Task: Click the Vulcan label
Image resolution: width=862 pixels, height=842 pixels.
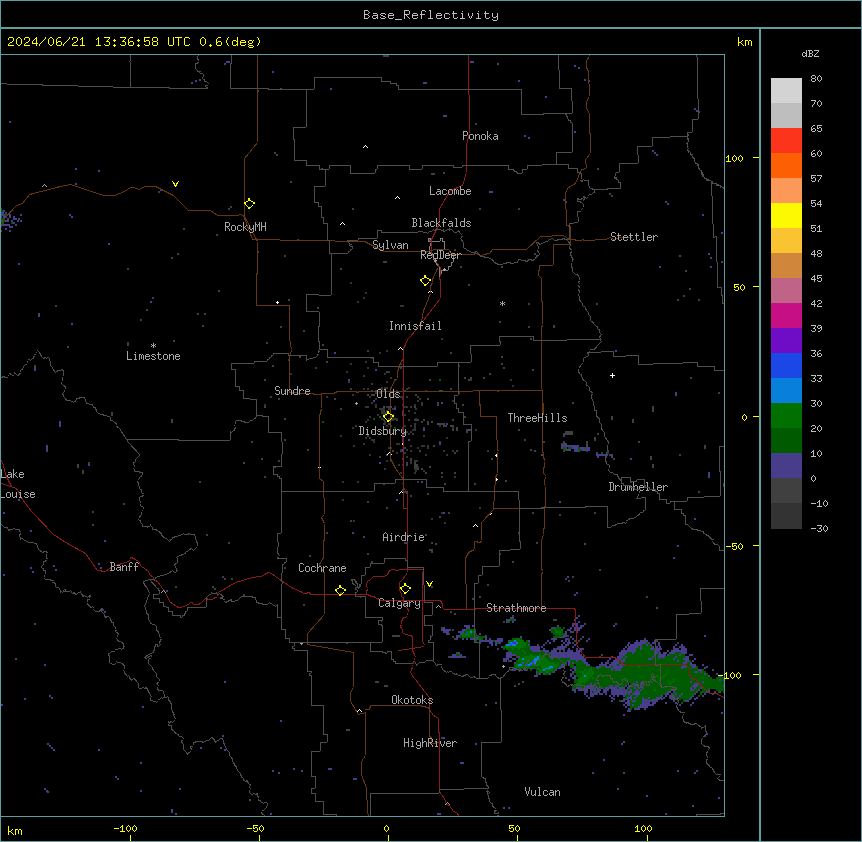Action: (x=543, y=792)
